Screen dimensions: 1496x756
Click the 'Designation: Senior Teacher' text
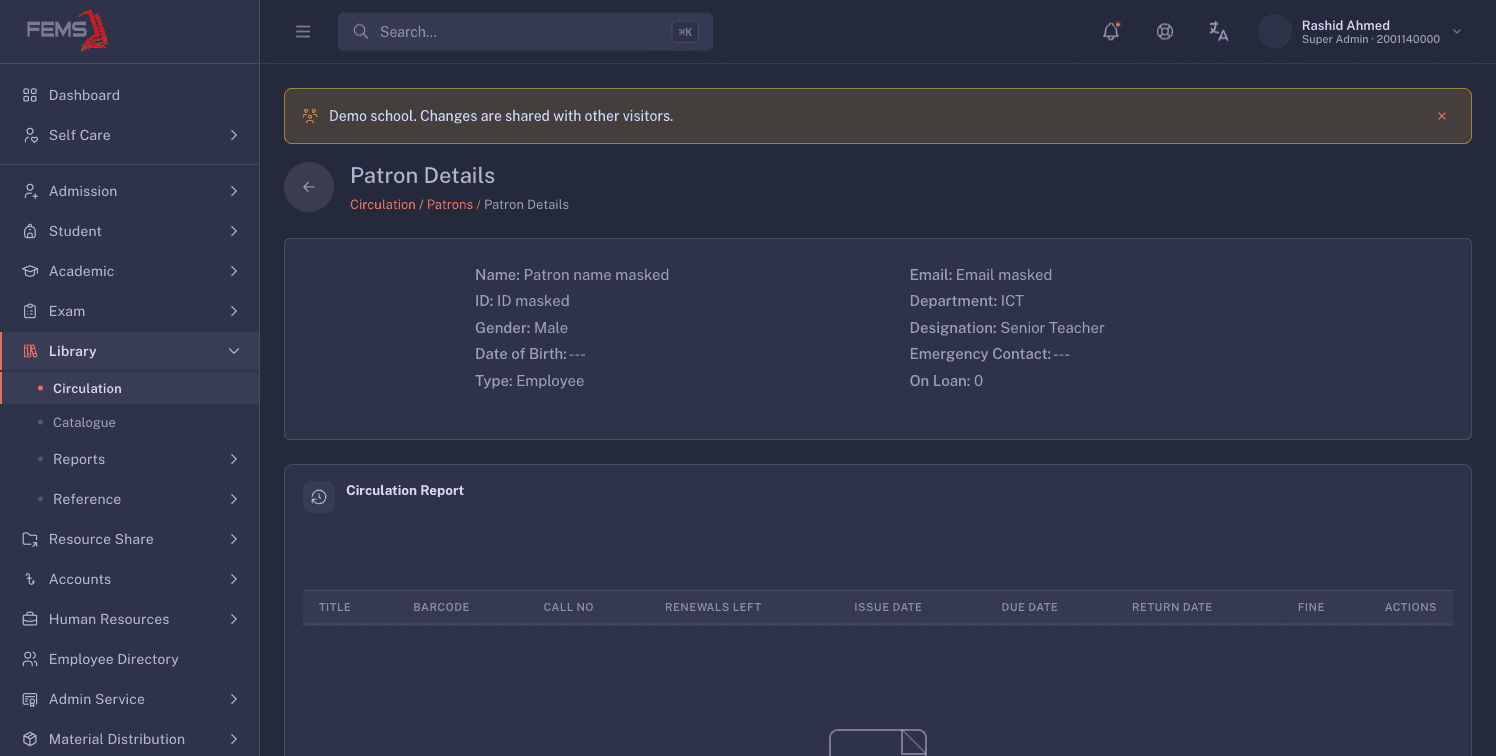(1007, 328)
